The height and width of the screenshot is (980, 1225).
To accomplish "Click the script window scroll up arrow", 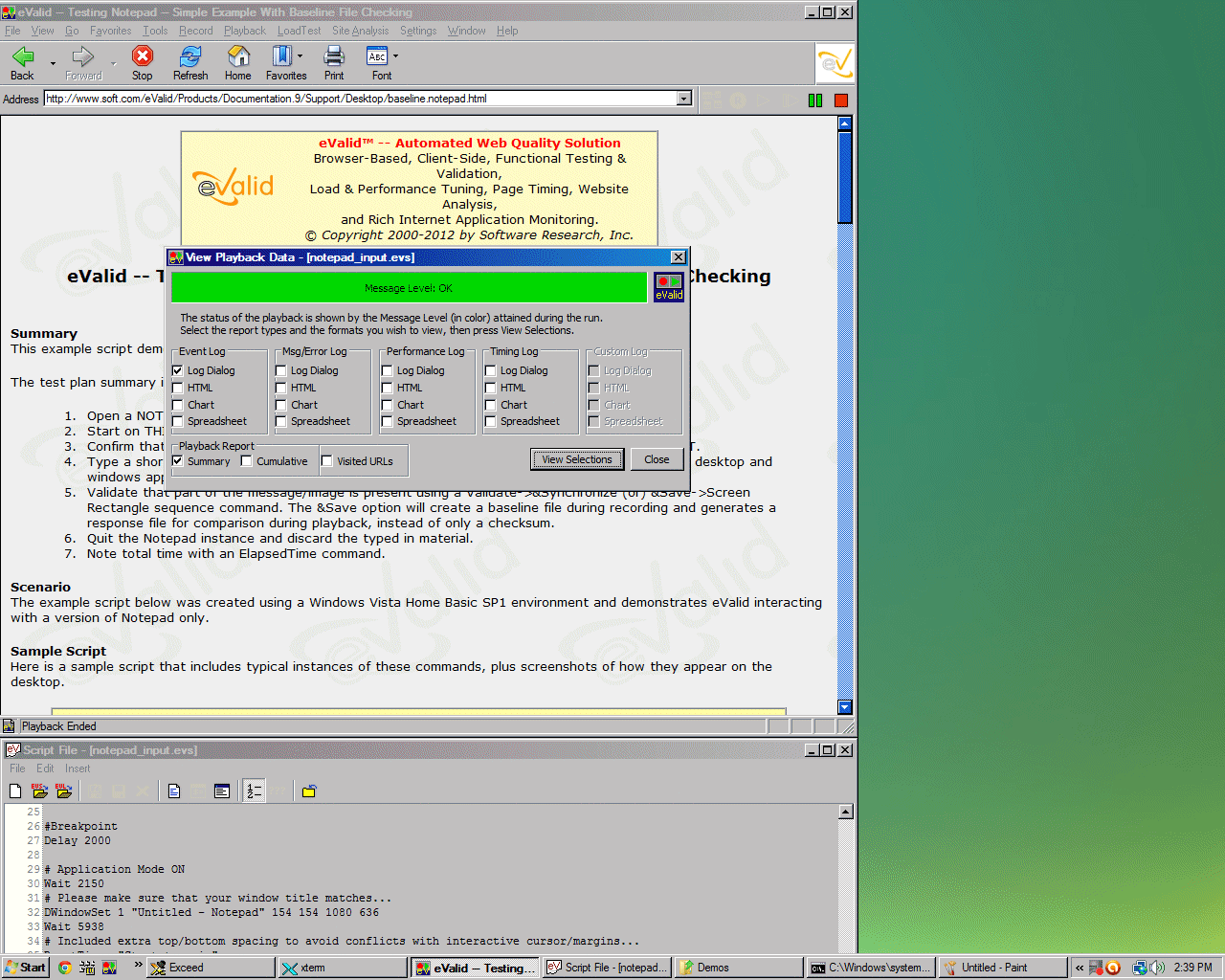I will 845,812.
